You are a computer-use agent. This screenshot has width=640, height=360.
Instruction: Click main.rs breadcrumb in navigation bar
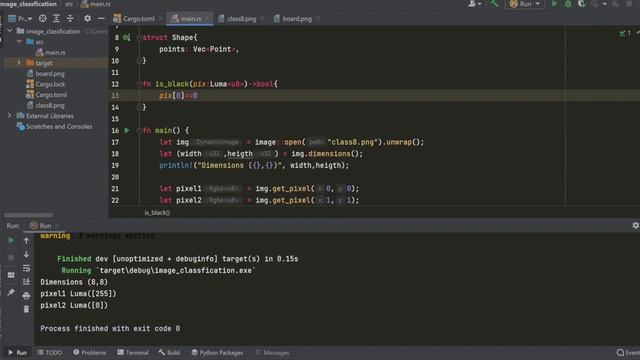point(96,4)
